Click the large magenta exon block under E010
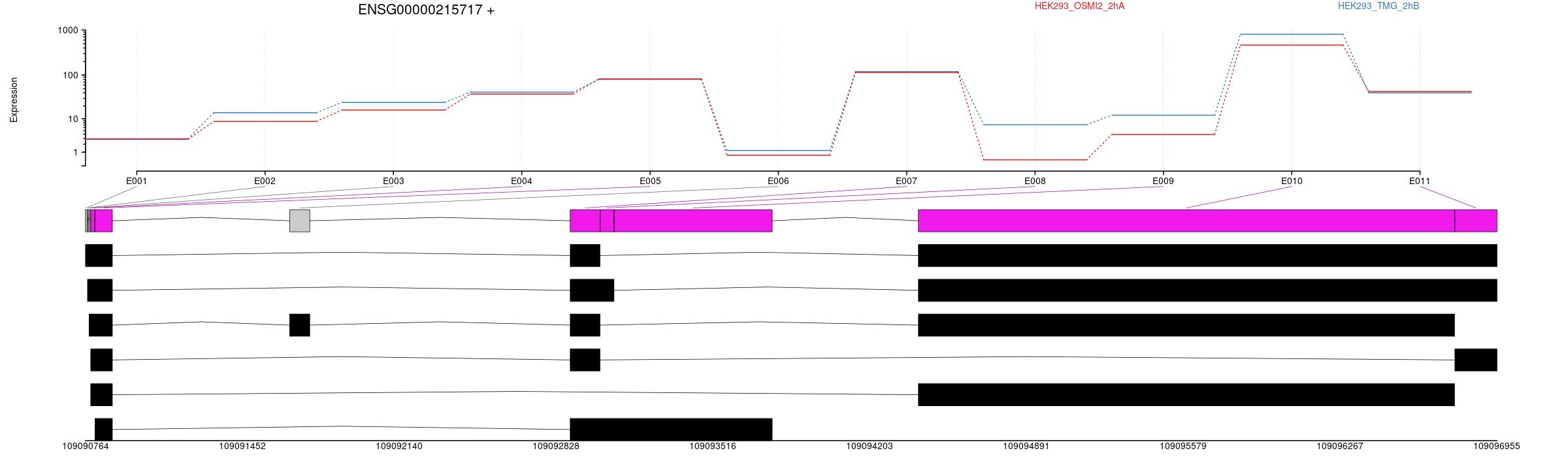 click(1186, 221)
